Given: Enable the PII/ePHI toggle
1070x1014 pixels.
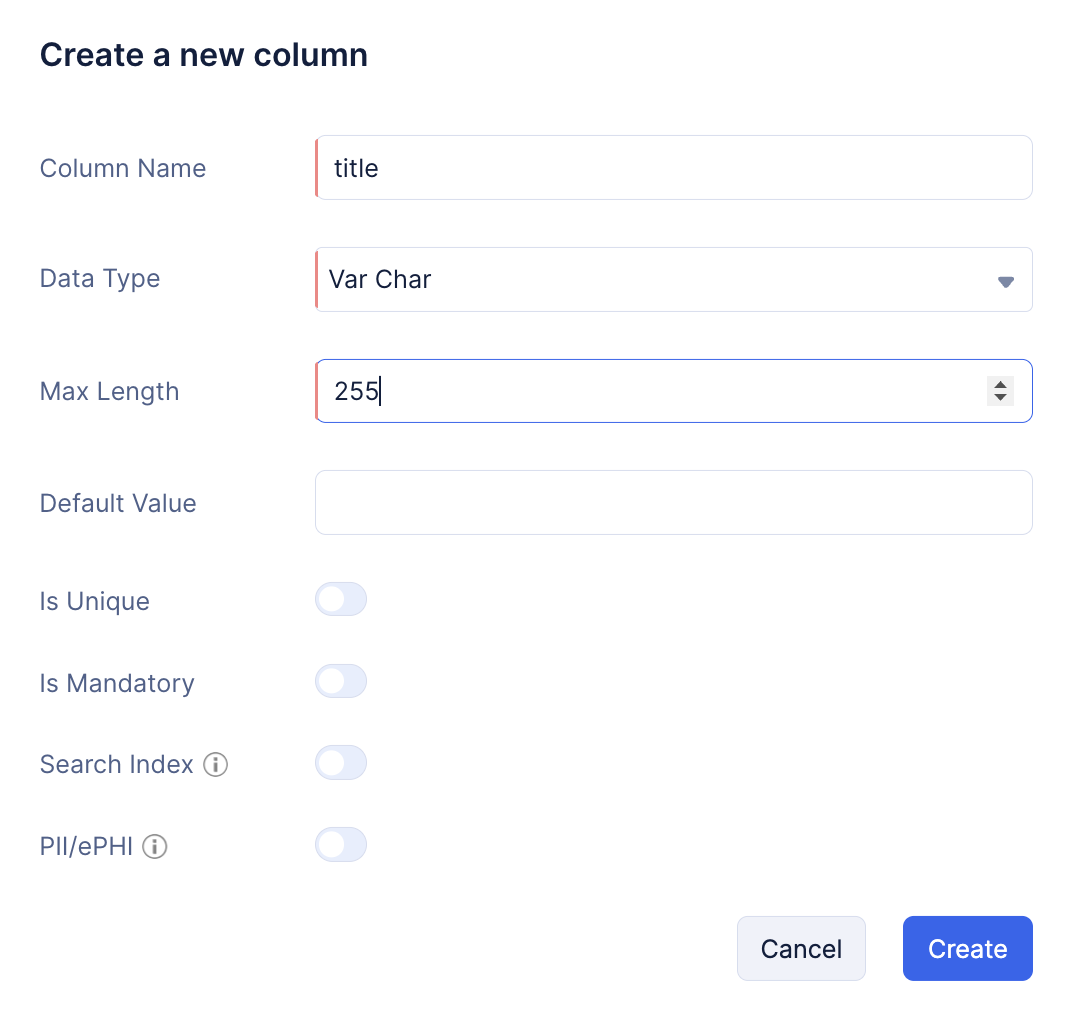Looking at the screenshot, I should [341, 845].
